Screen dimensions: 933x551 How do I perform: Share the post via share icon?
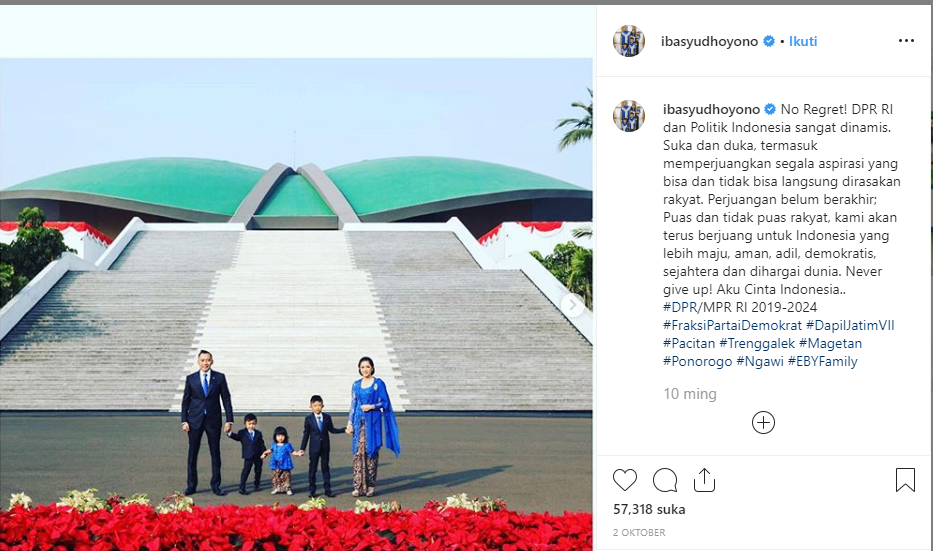pyautogui.click(x=704, y=480)
